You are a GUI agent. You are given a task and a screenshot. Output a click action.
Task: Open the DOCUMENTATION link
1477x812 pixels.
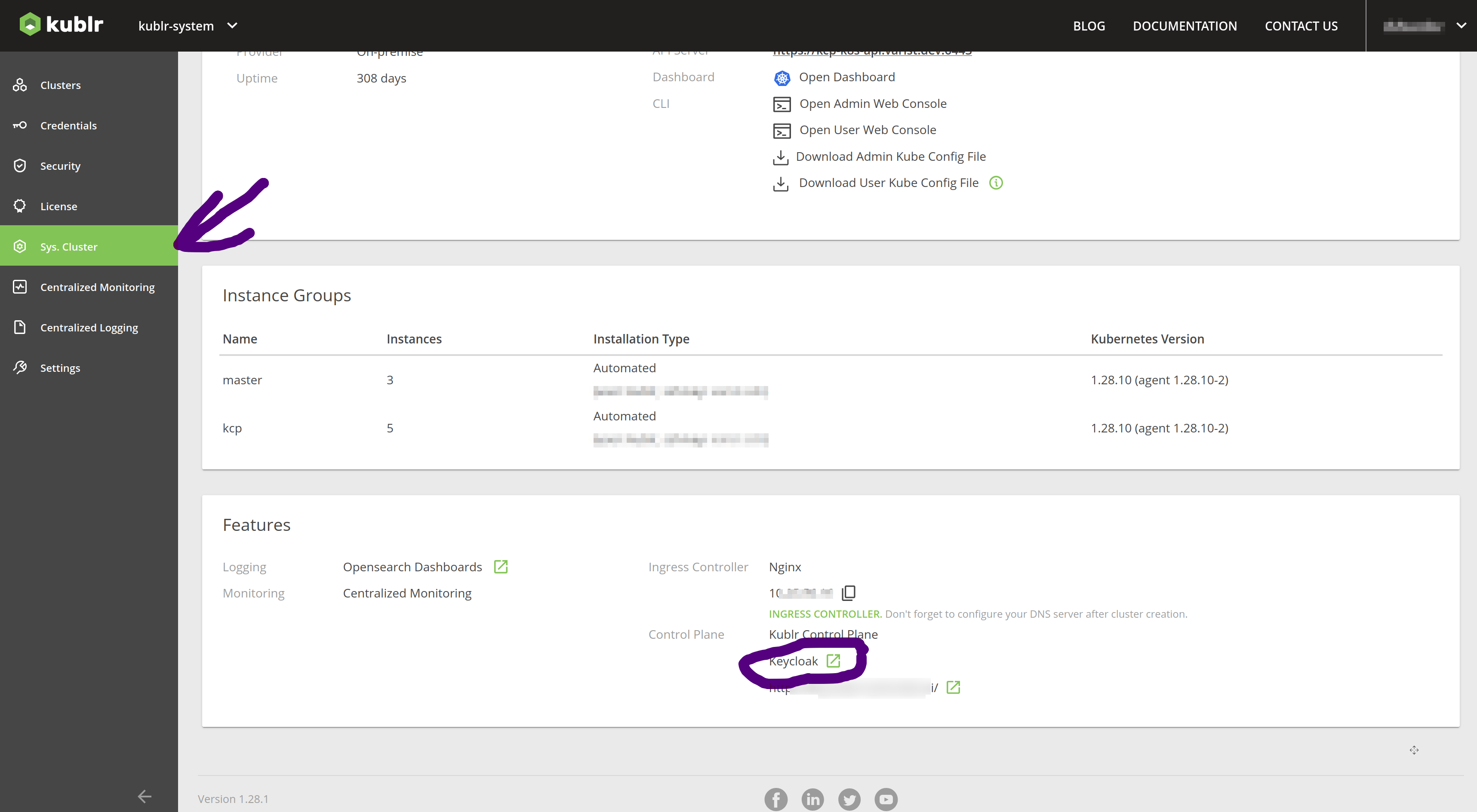(x=1184, y=26)
